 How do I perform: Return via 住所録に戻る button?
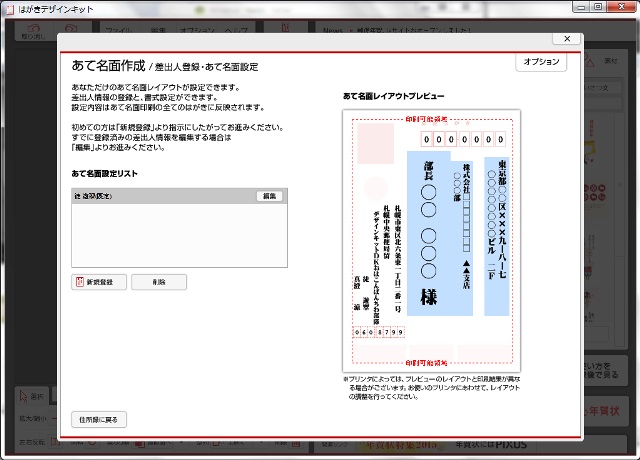(99, 419)
